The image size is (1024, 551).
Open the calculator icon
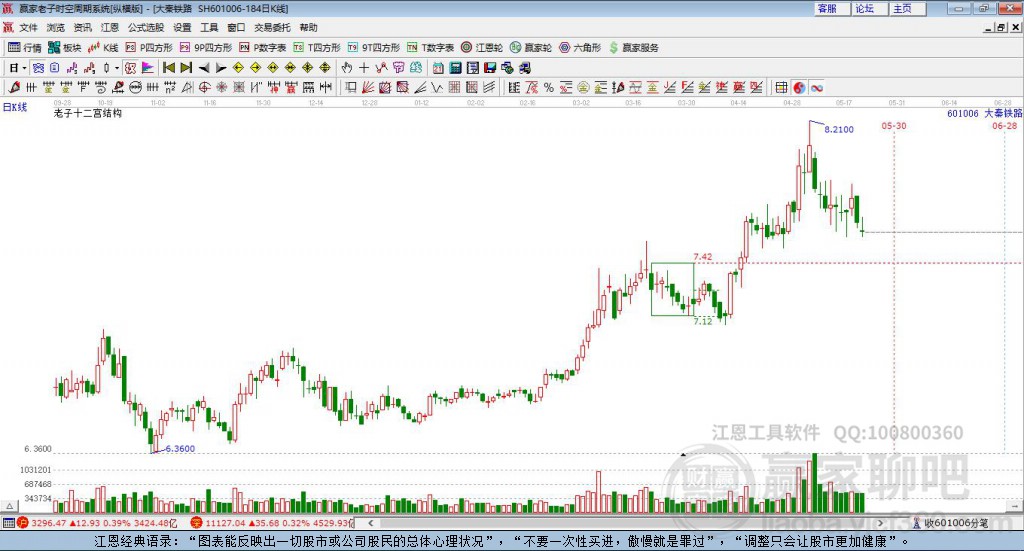click(455, 68)
